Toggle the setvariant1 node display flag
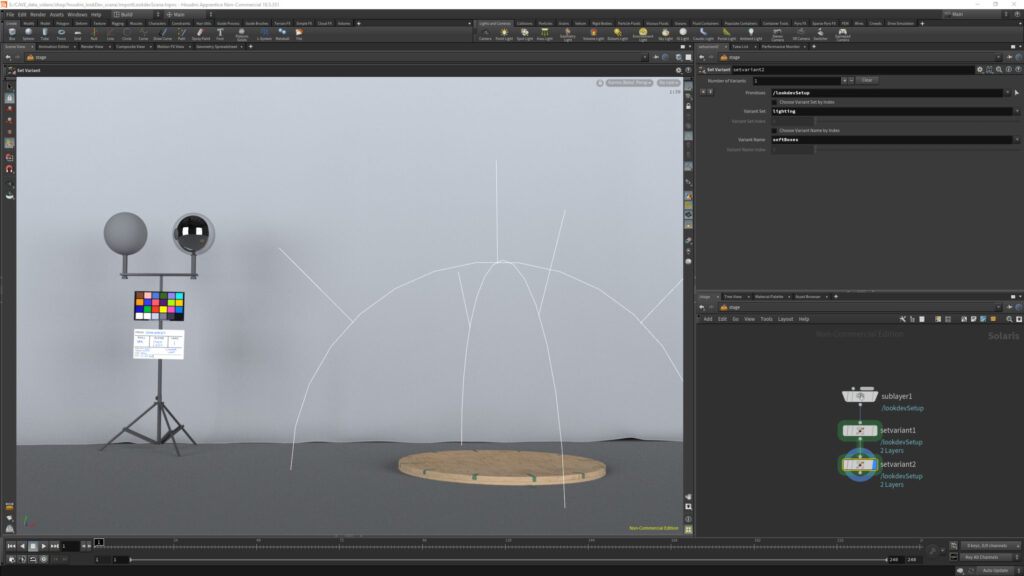This screenshot has height=576, width=1024. coord(873,431)
